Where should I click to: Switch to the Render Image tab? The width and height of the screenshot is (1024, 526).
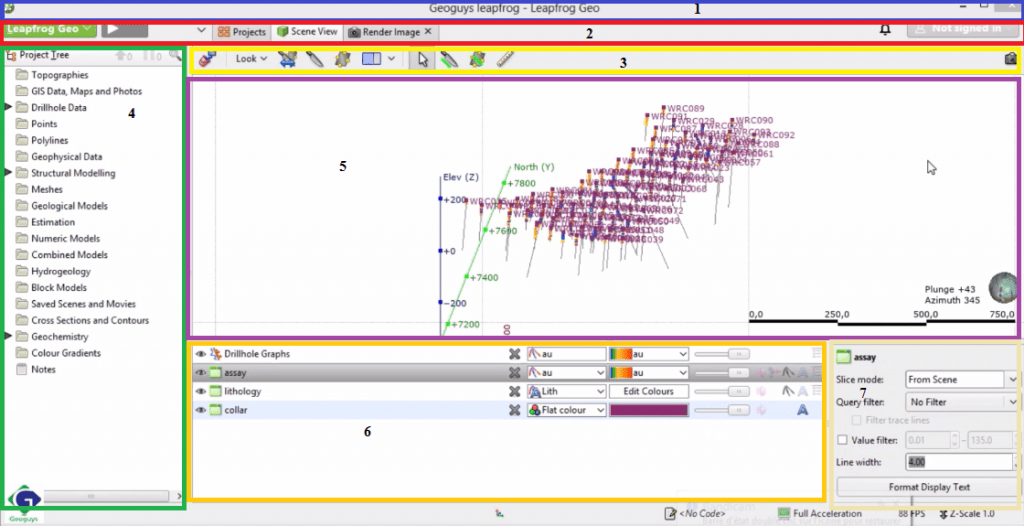(x=384, y=32)
